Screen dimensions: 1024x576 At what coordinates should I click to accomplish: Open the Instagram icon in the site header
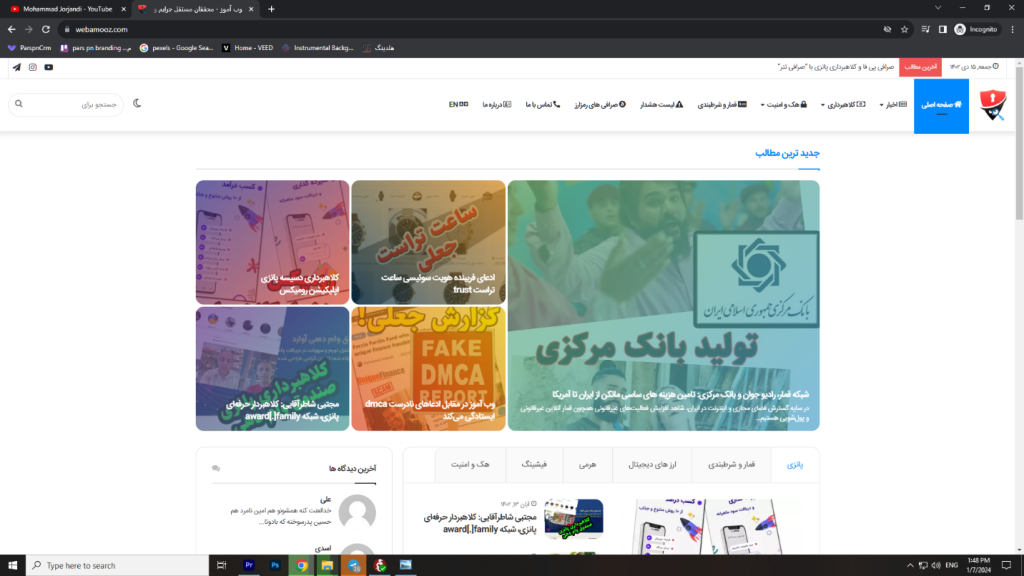32,67
